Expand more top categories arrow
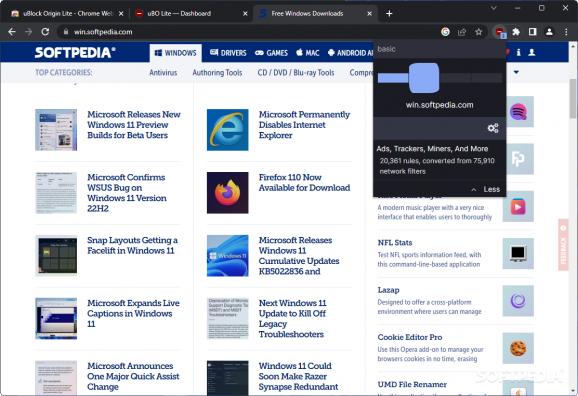The height and width of the screenshot is (396, 578). (516, 72)
